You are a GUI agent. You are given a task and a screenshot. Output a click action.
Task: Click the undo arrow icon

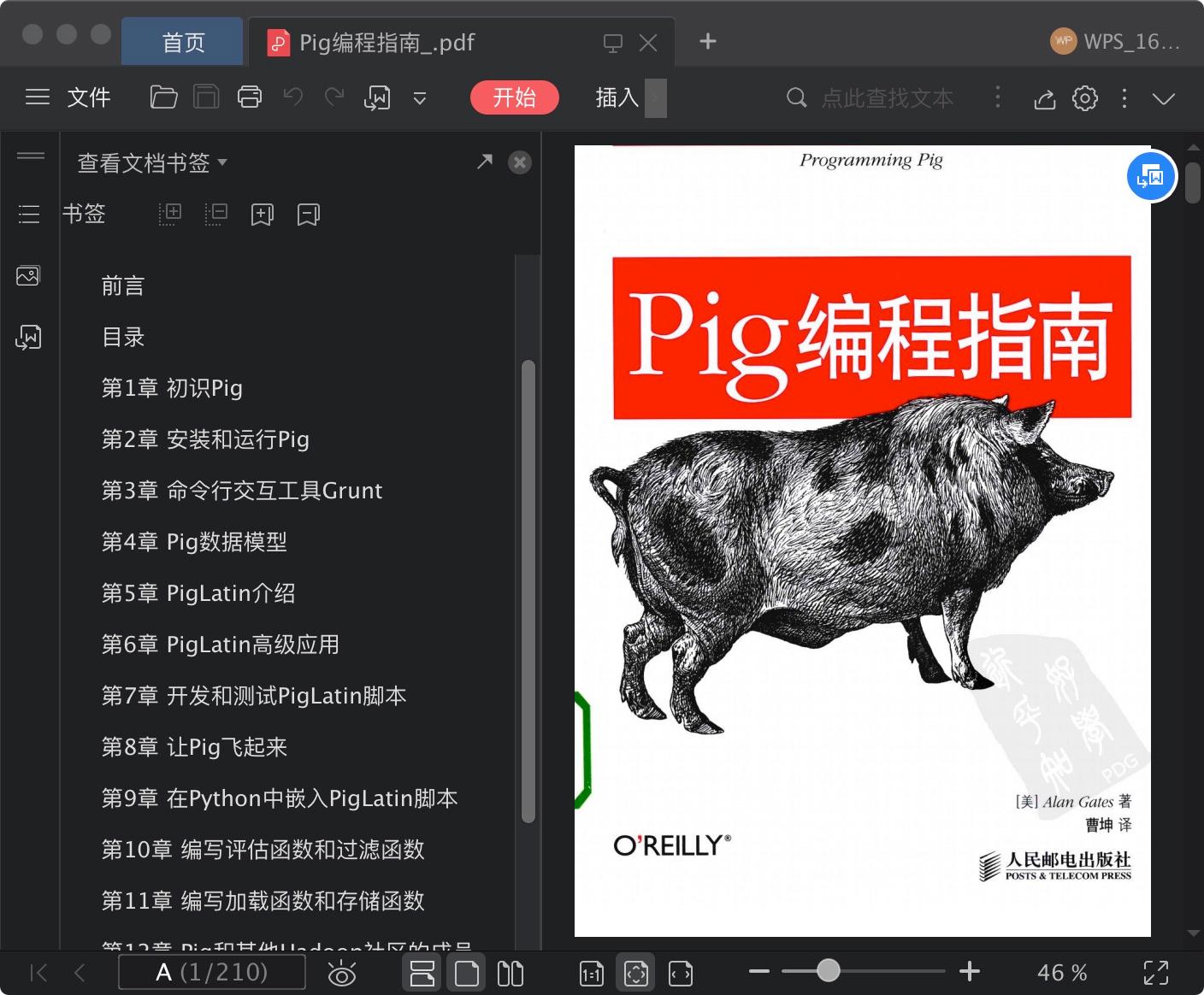coord(293,97)
